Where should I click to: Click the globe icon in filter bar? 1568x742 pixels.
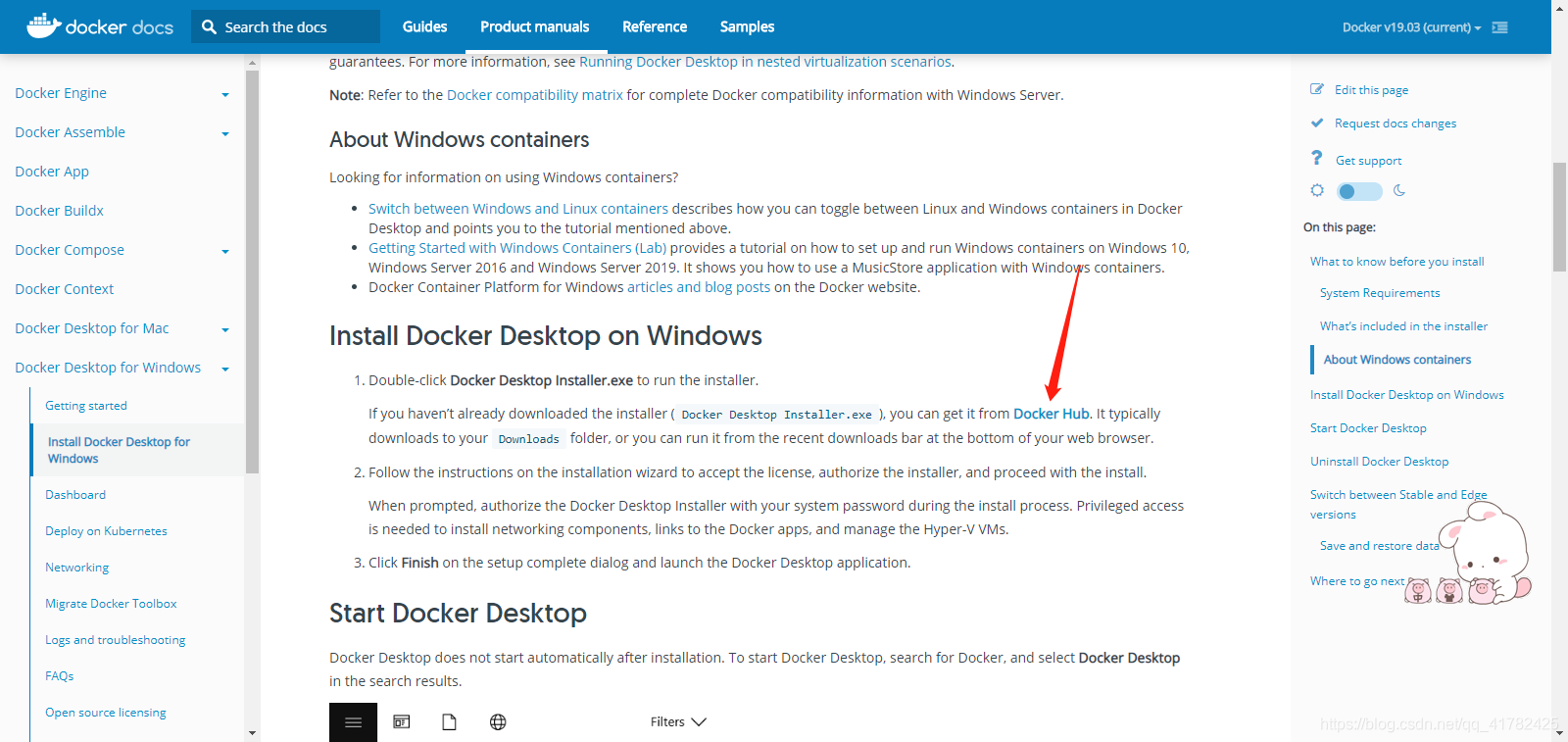click(x=498, y=722)
